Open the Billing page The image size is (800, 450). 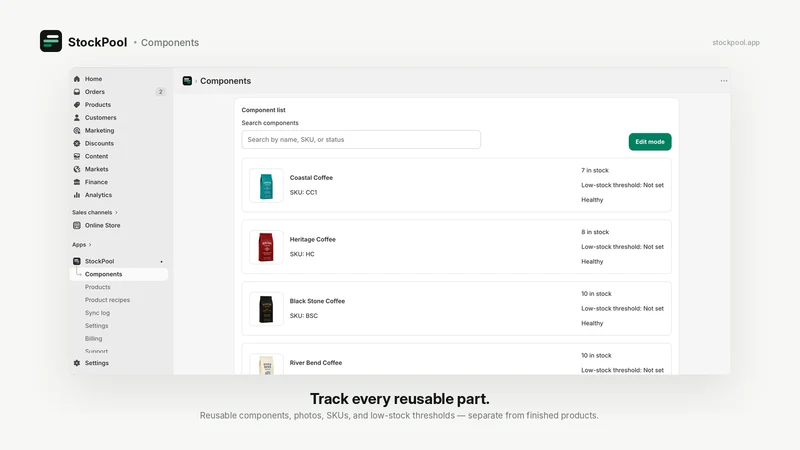tap(93, 338)
